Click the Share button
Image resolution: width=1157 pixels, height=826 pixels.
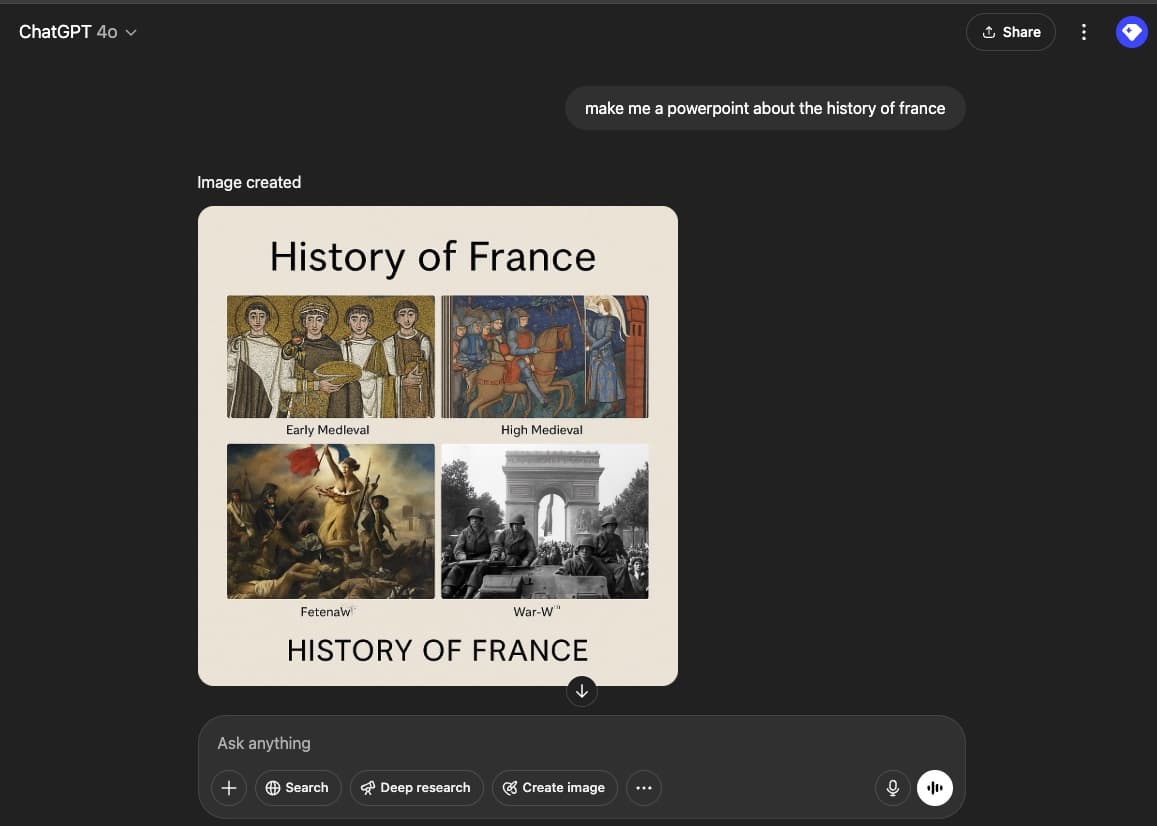pos(1010,31)
